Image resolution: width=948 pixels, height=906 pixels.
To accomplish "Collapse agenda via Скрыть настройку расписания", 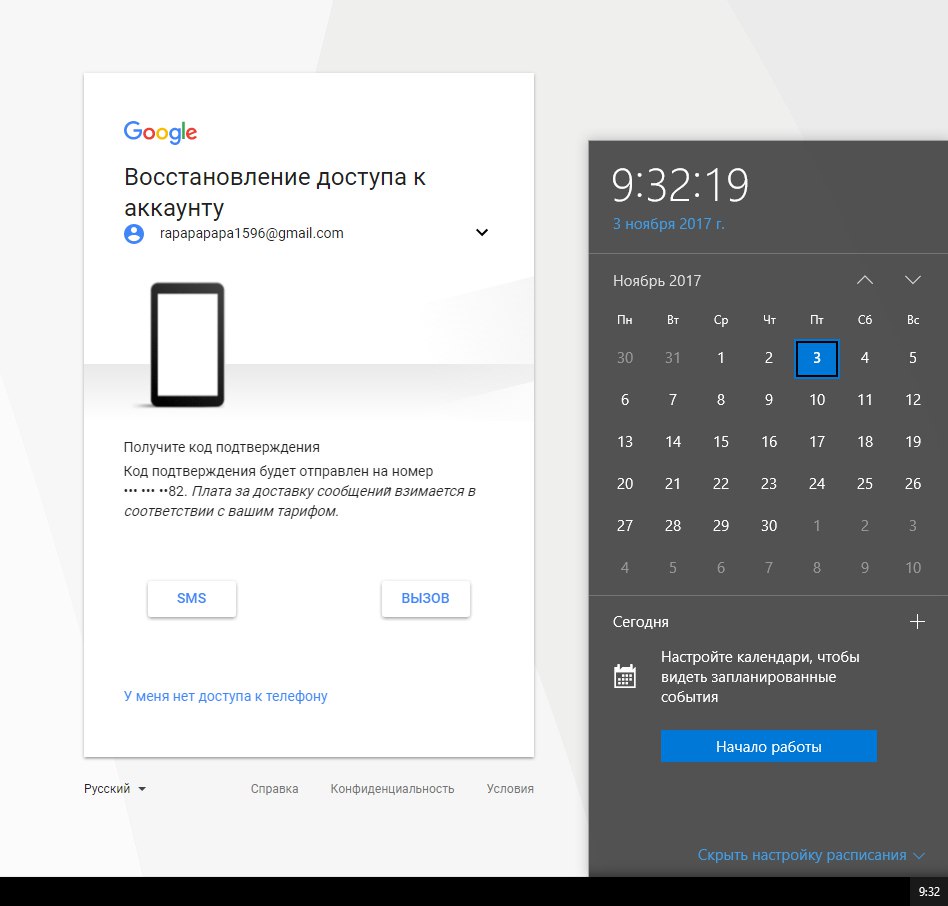I will coord(810,855).
